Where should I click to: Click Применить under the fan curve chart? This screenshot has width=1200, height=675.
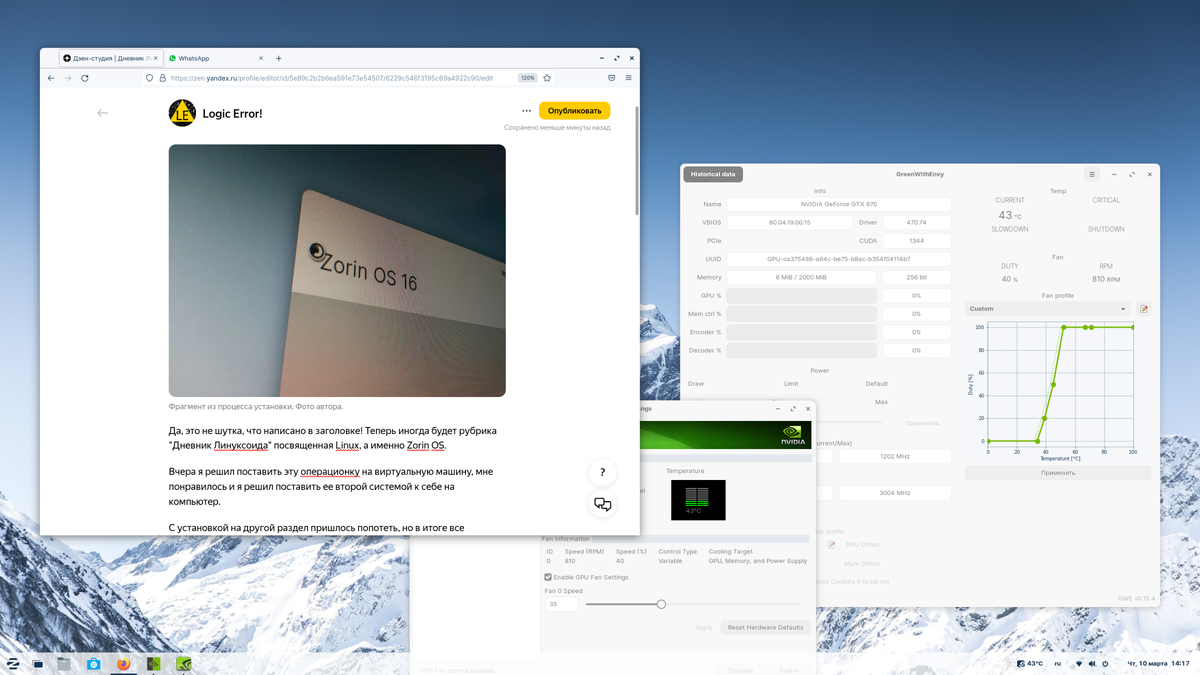tap(1058, 472)
